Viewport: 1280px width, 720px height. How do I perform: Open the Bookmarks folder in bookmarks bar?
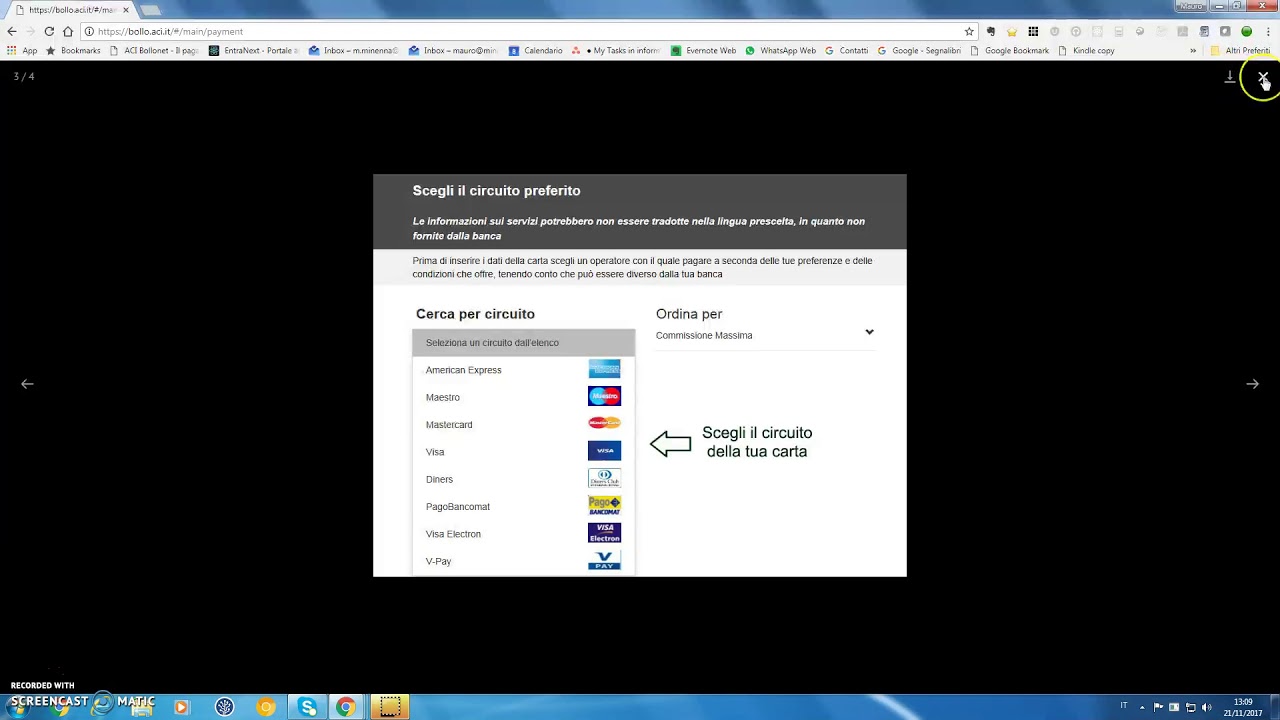pos(73,51)
